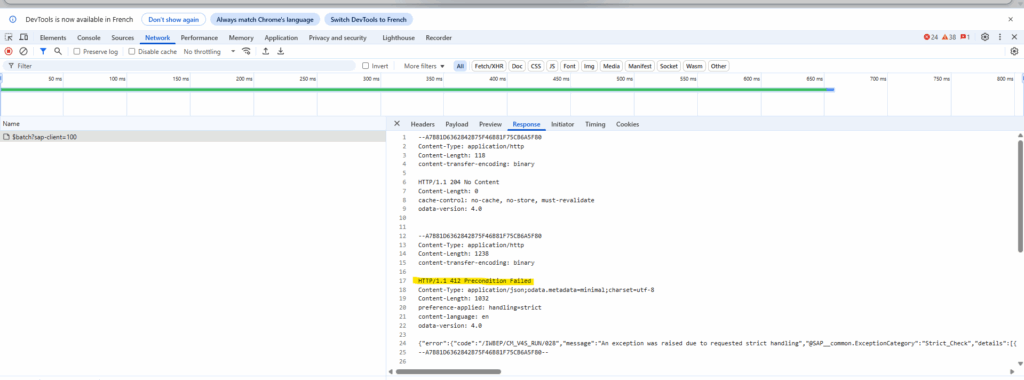Open network search magnifier
Screen dimensions: 1024x380
click(57, 51)
